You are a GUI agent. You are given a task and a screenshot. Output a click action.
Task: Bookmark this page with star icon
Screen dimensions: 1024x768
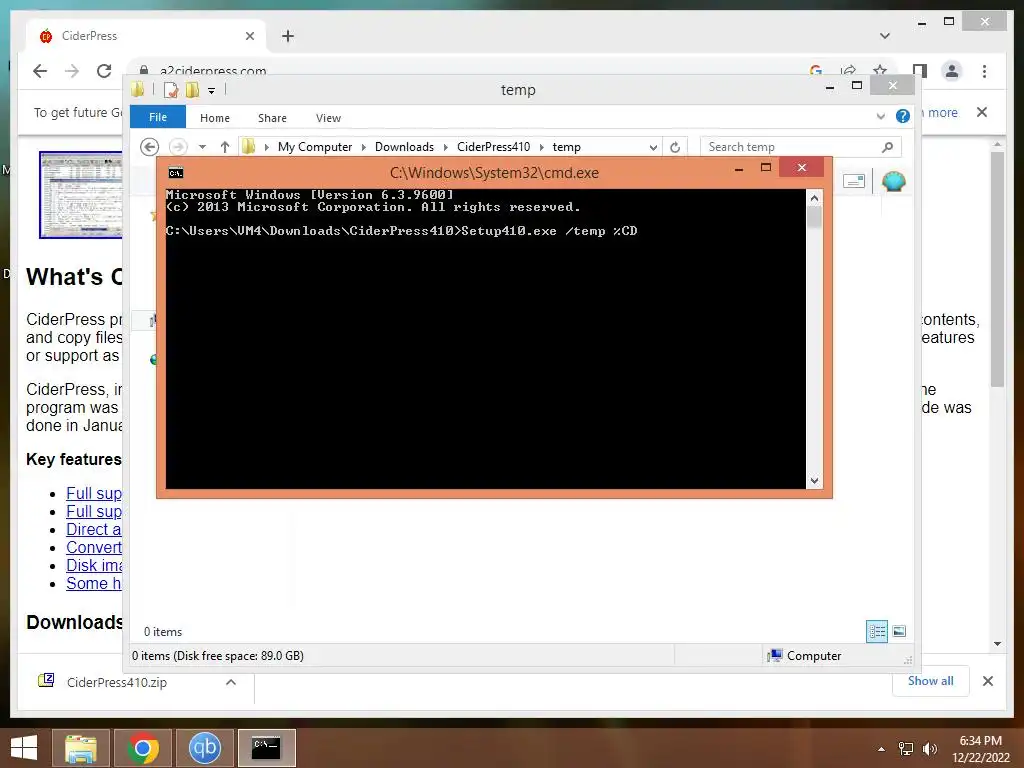coord(880,70)
